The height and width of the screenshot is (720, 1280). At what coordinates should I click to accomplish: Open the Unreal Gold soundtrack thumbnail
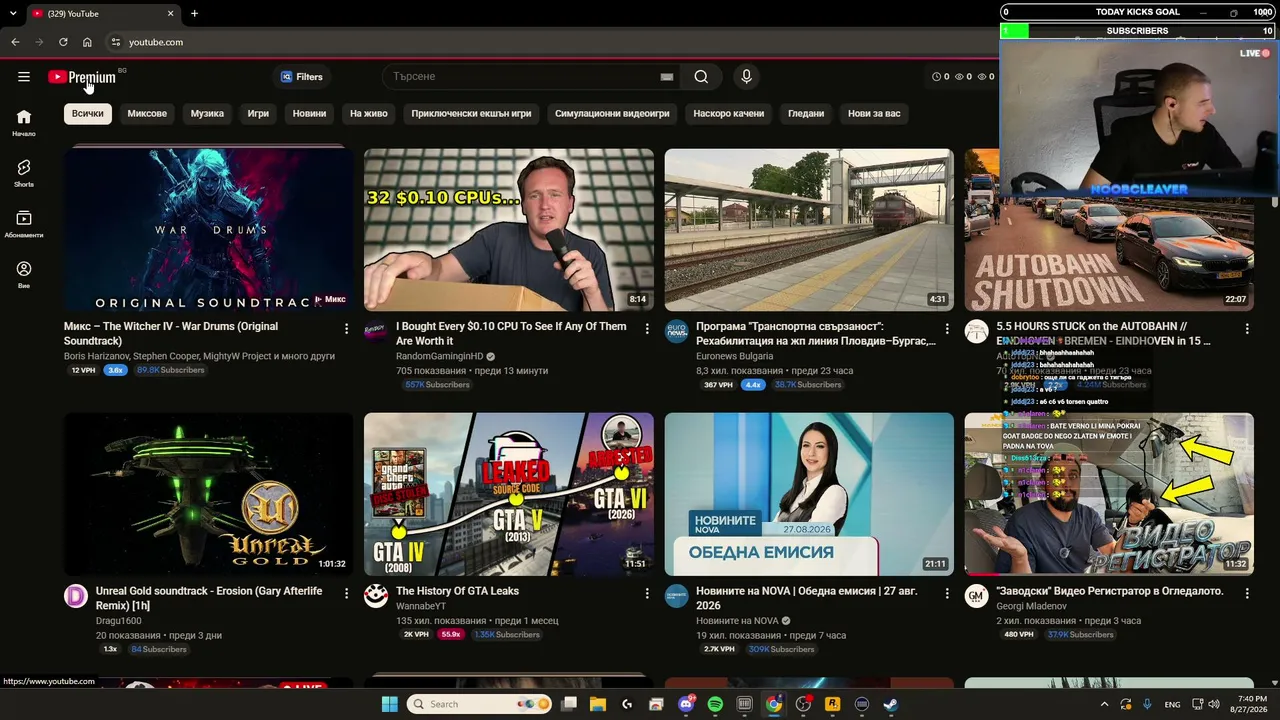pyautogui.click(x=209, y=494)
